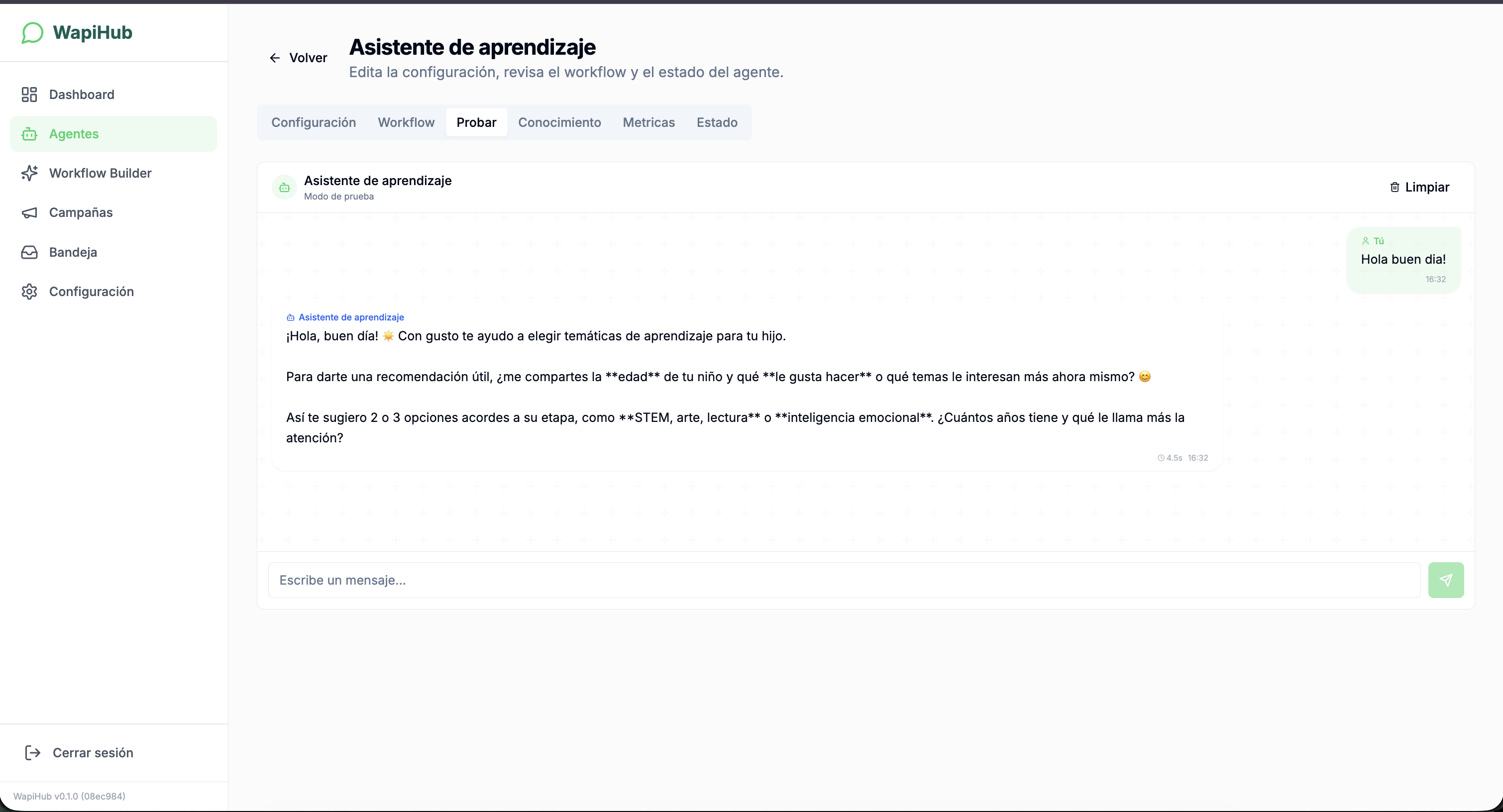Switch to the Workflow tab
Screen dimensions: 1503x812
(x=406, y=122)
